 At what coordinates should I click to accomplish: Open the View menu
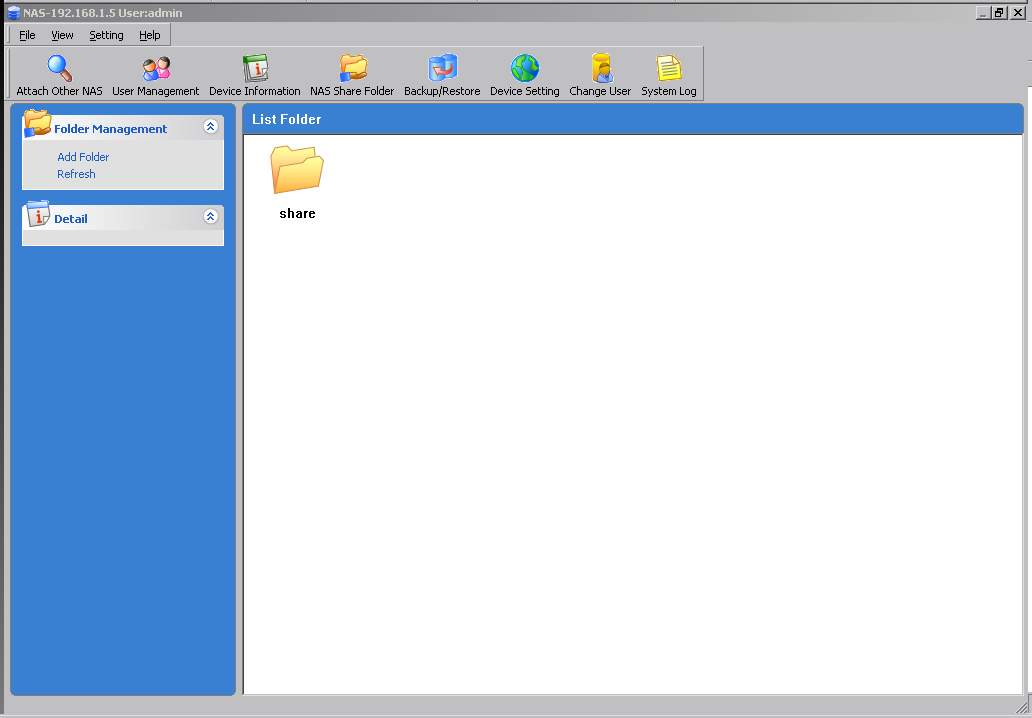(x=63, y=36)
